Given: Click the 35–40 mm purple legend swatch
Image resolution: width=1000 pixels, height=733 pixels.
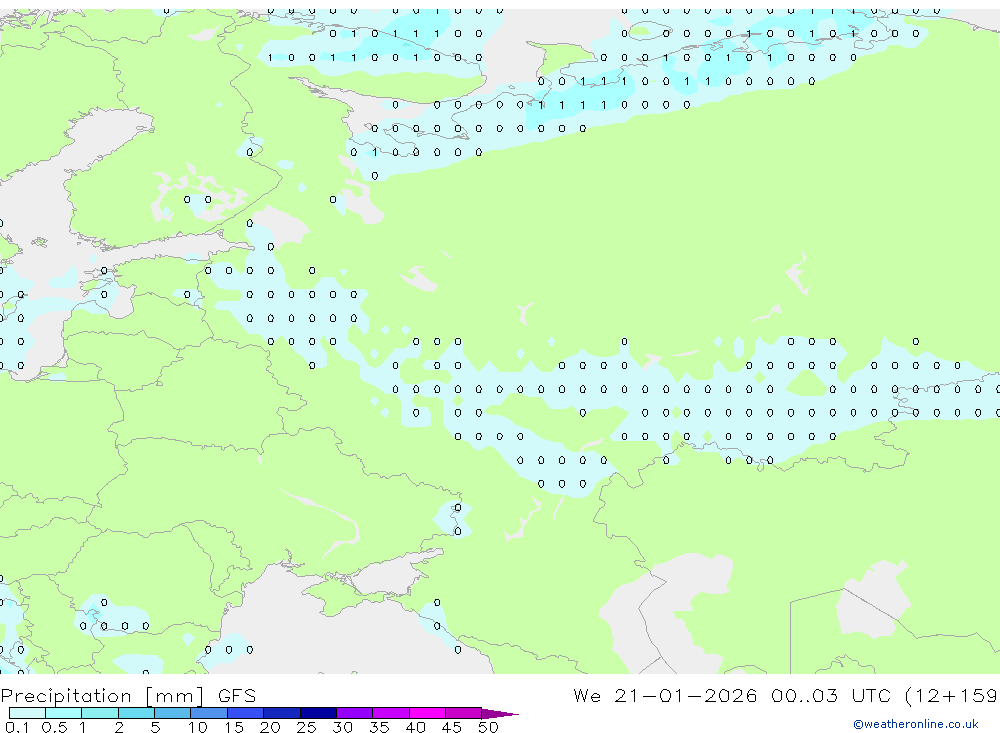Looking at the screenshot, I should point(391,713).
